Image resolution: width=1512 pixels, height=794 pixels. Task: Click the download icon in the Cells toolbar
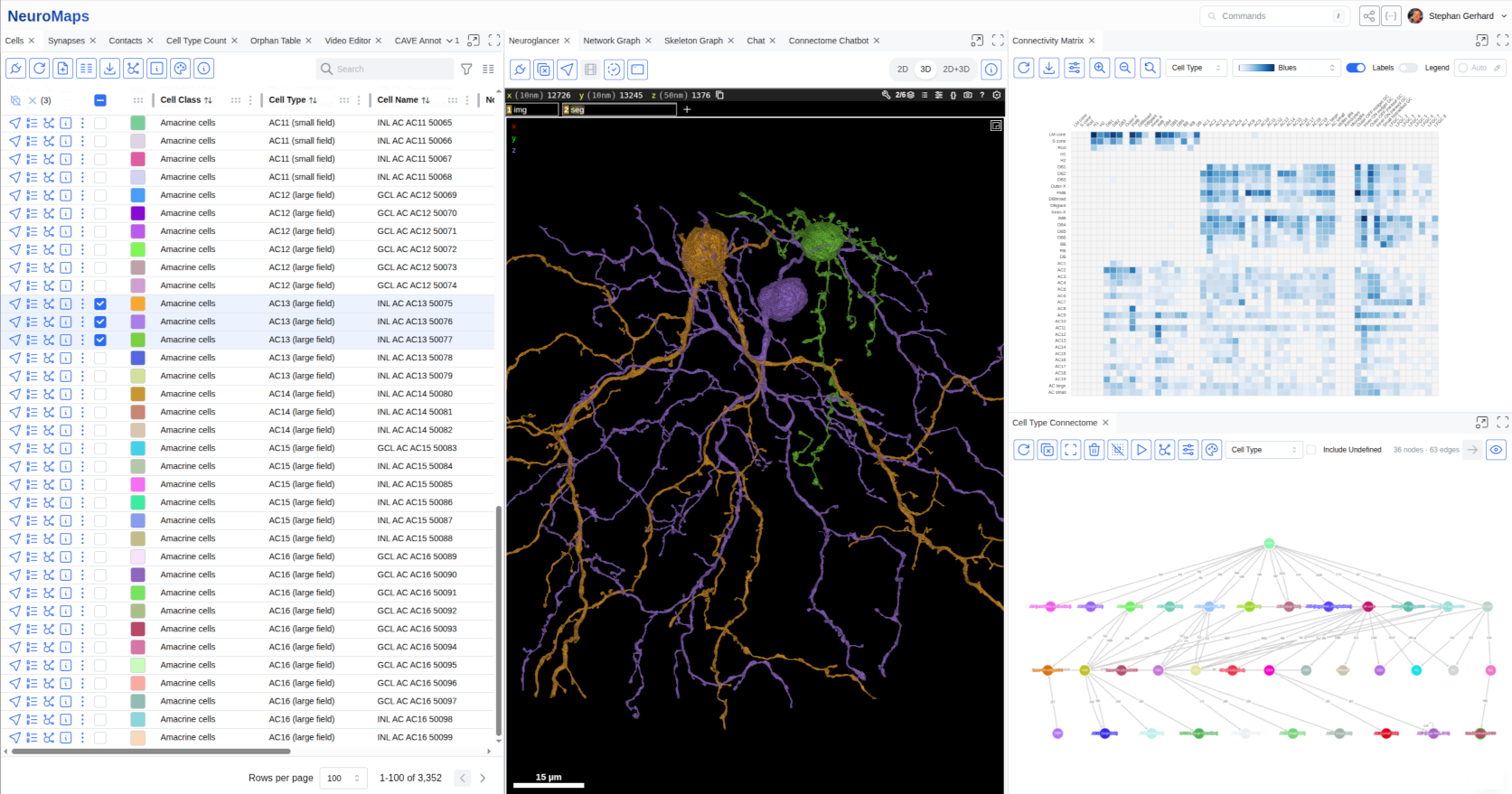tap(109, 68)
